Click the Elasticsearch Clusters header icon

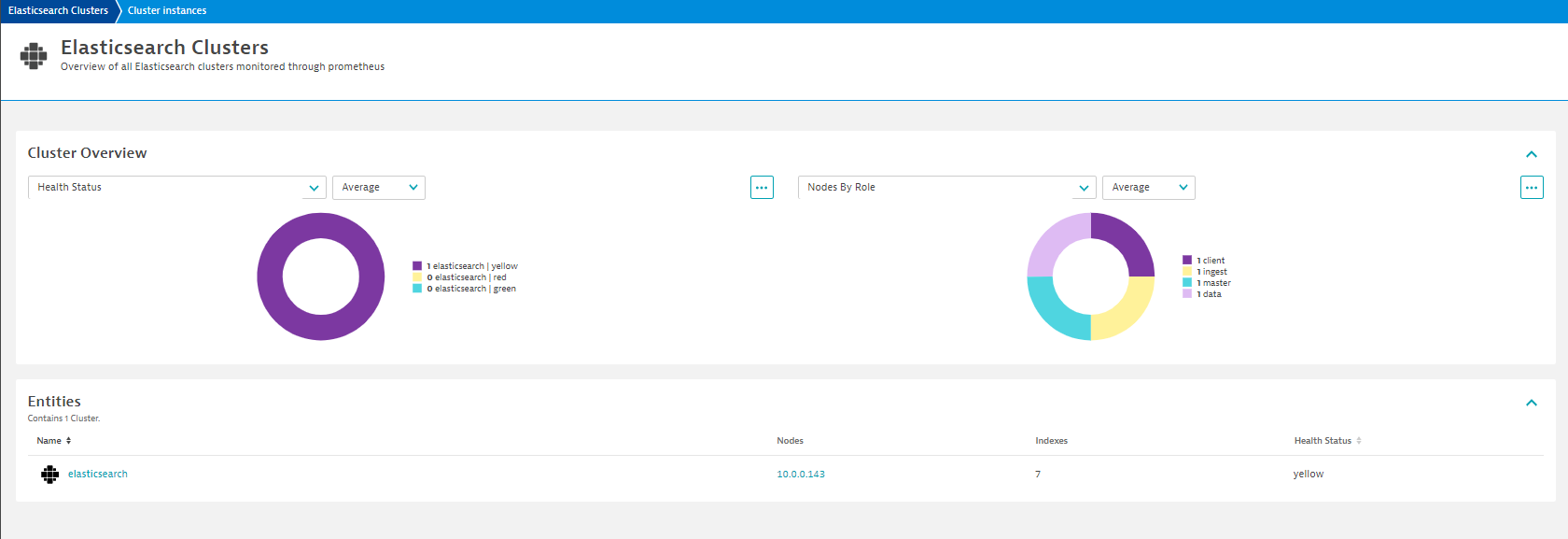point(34,56)
